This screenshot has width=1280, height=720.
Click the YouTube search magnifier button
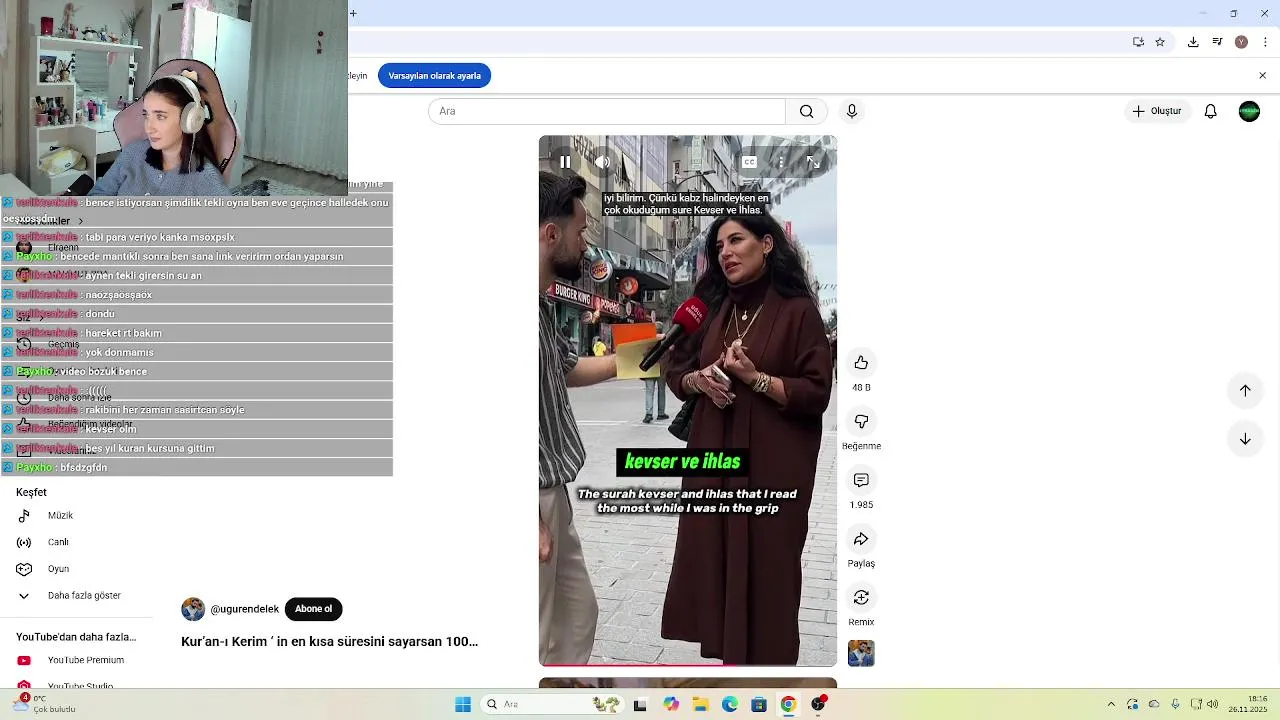point(806,111)
